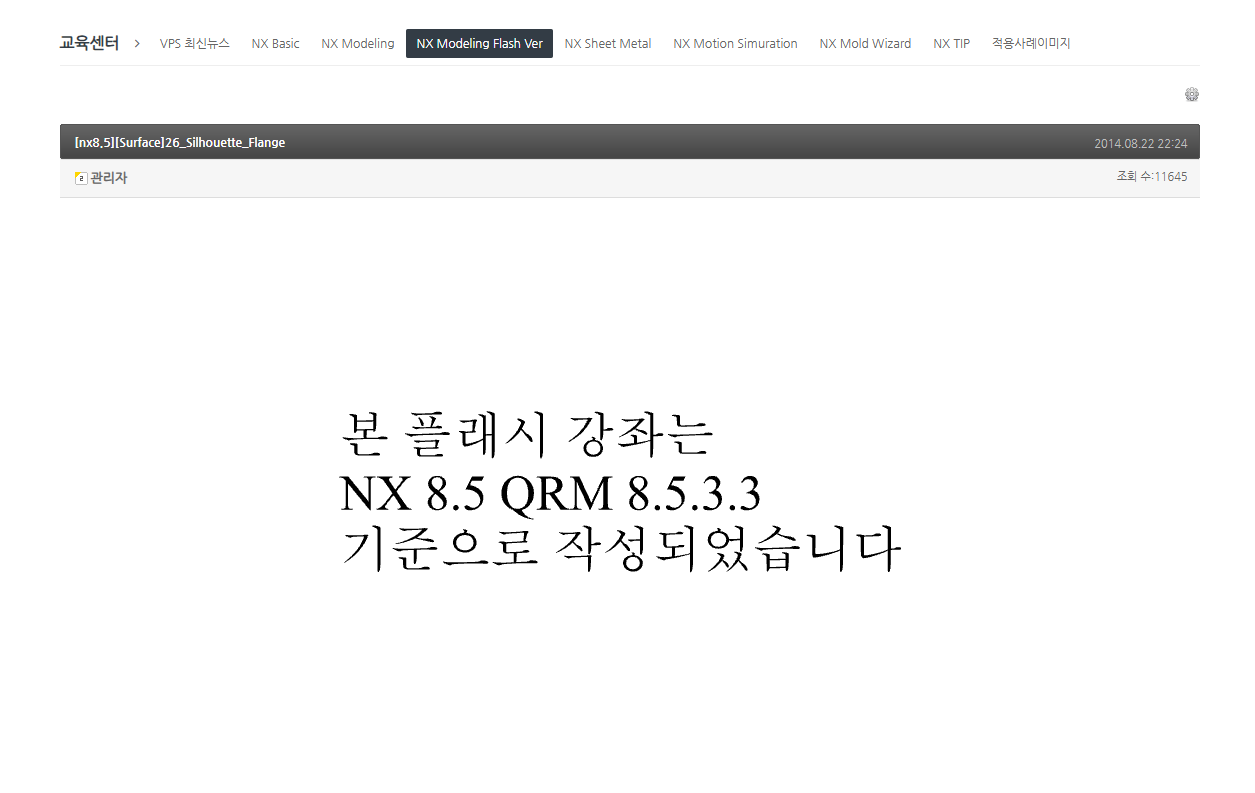The width and height of the screenshot is (1255, 793).
Task: Open the NX Sheet Metal tab
Action: pos(608,43)
